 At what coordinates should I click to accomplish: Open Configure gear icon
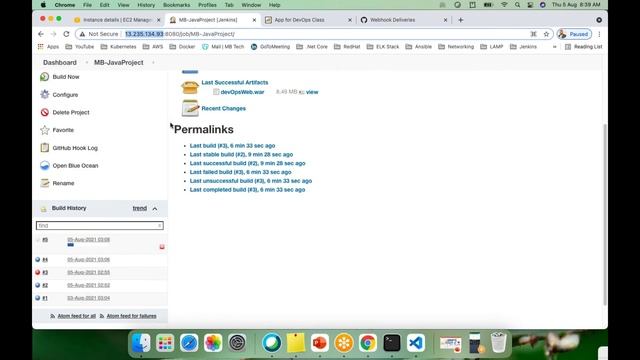(44, 94)
